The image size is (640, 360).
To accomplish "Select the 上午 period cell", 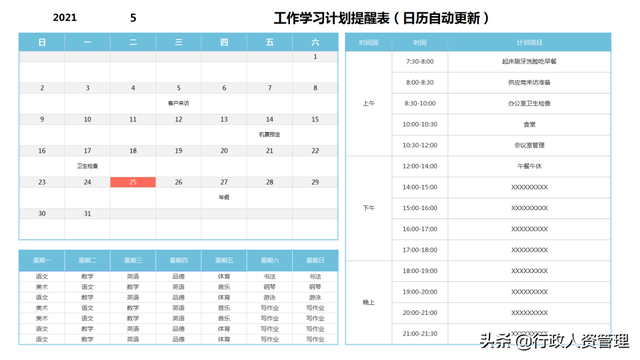I will 369,103.
